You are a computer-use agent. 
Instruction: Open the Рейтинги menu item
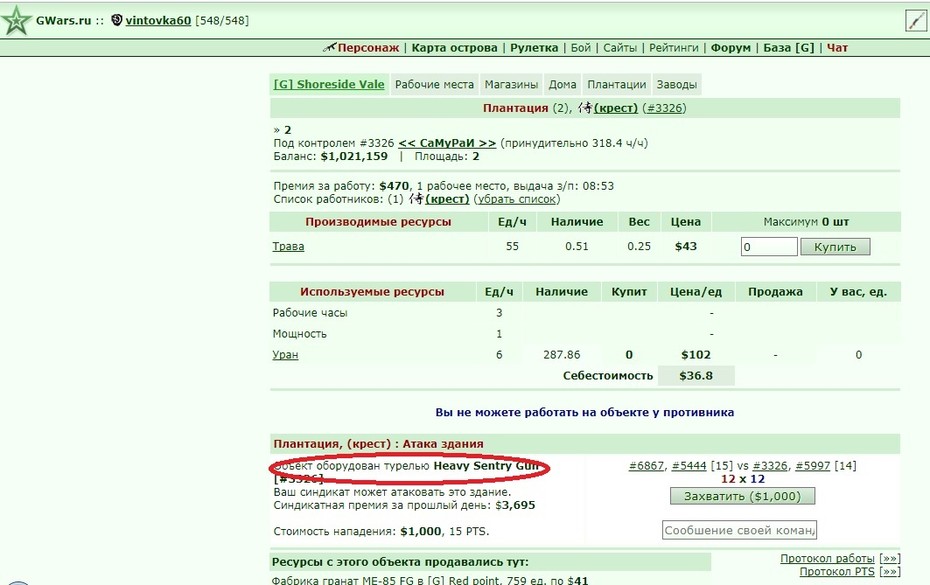click(674, 47)
